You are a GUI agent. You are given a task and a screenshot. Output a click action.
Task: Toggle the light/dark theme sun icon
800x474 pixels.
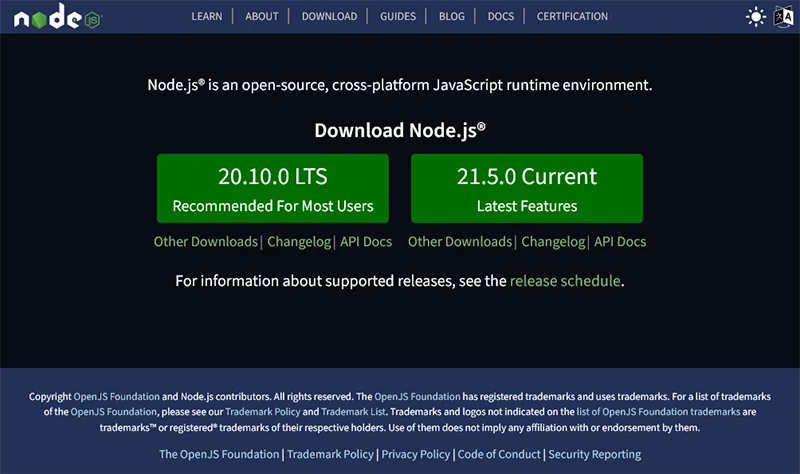(756, 17)
